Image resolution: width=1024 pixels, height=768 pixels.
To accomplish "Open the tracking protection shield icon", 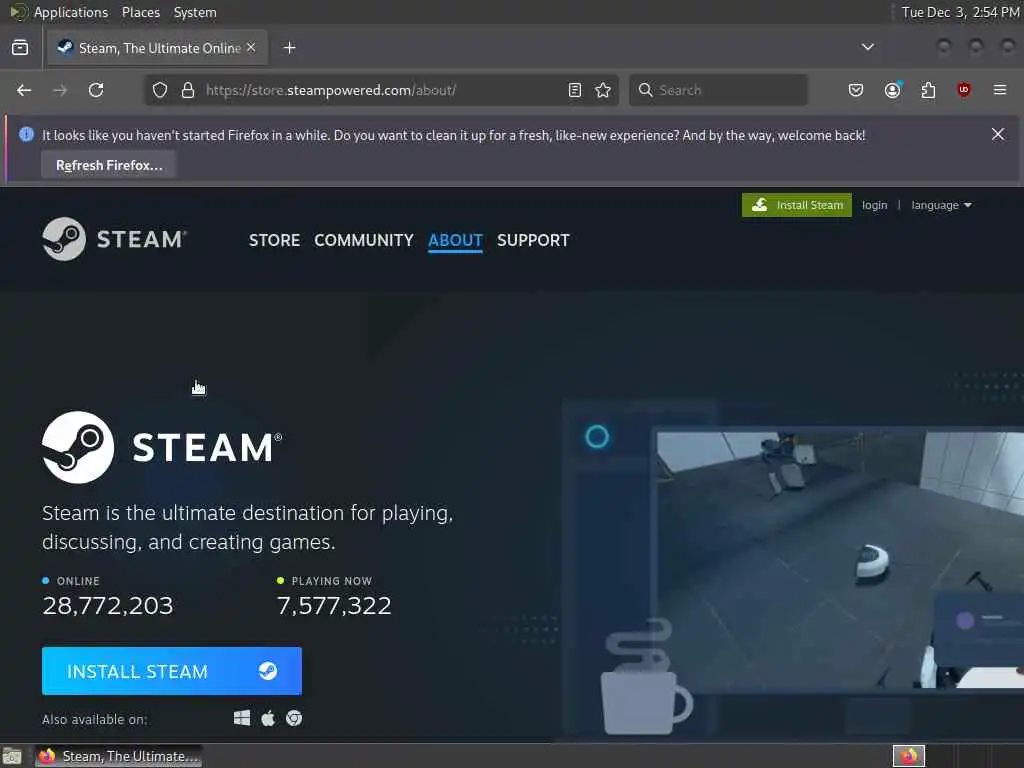I will point(160,90).
